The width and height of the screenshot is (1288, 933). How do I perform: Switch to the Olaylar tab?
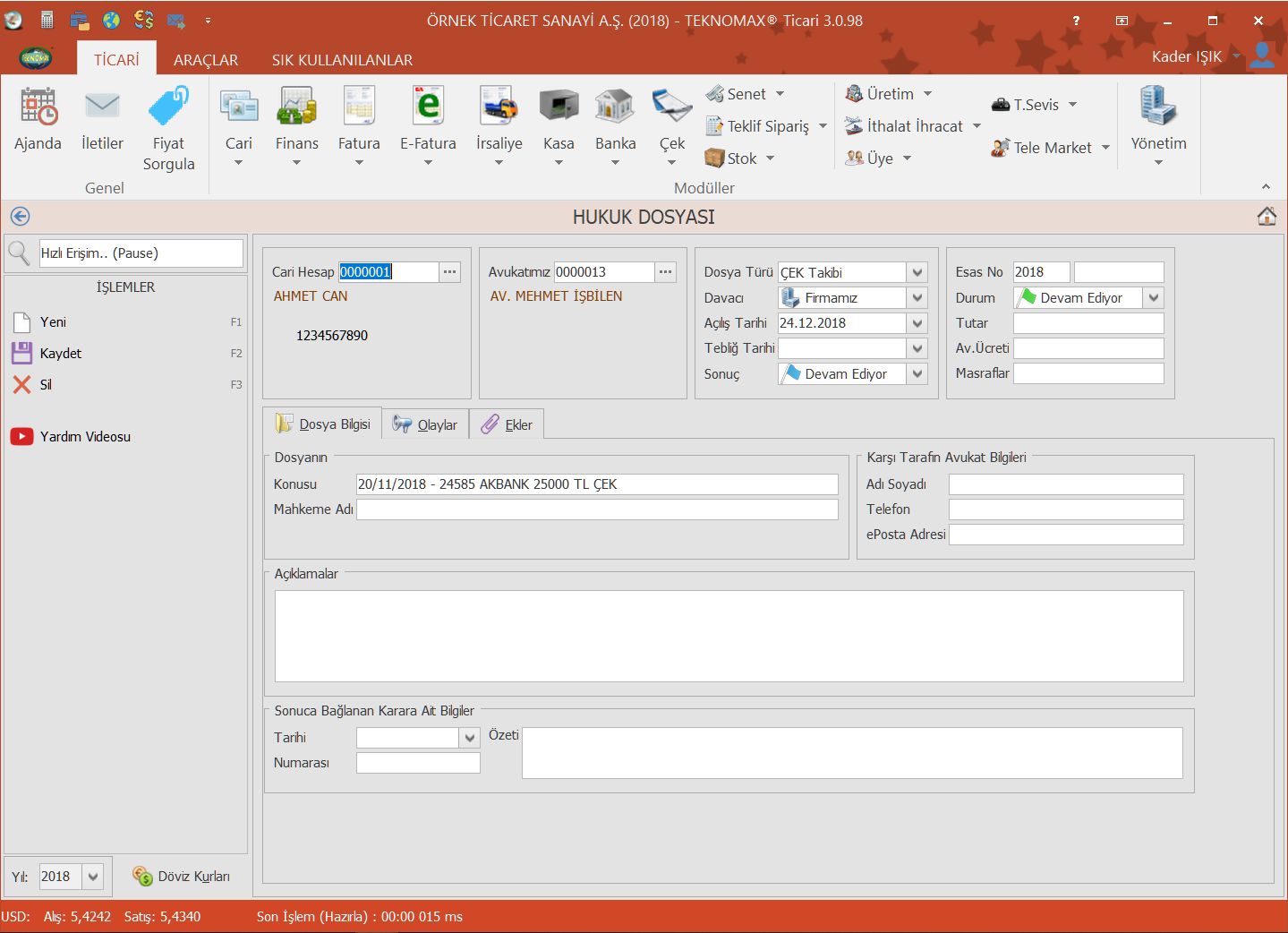(x=426, y=424)
